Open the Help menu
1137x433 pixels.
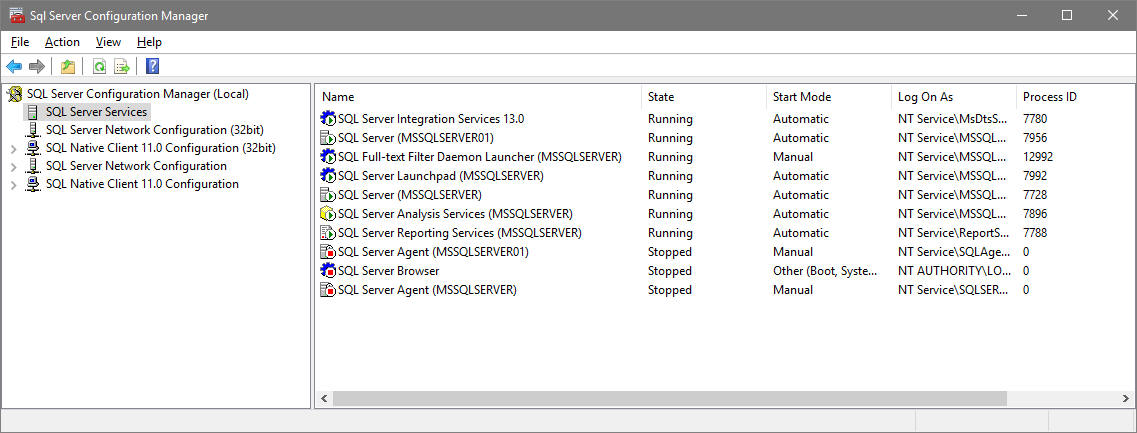pos(149,42)
